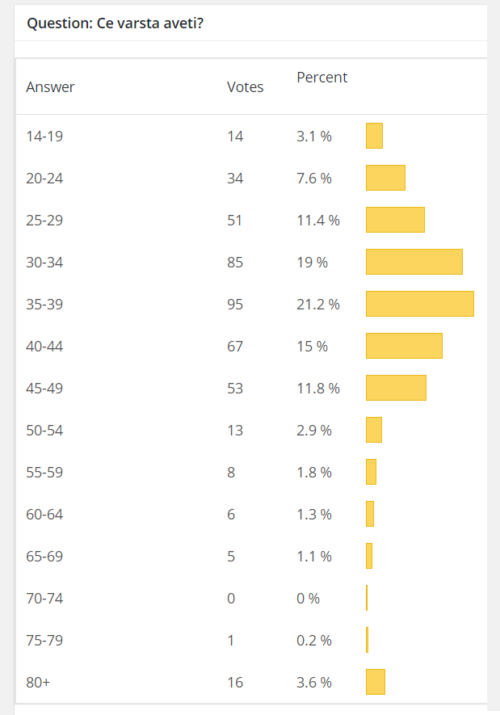Viewport: 500px width, 715px height.
Task: Select the 25-29 answer label
Action: [44, 220]
